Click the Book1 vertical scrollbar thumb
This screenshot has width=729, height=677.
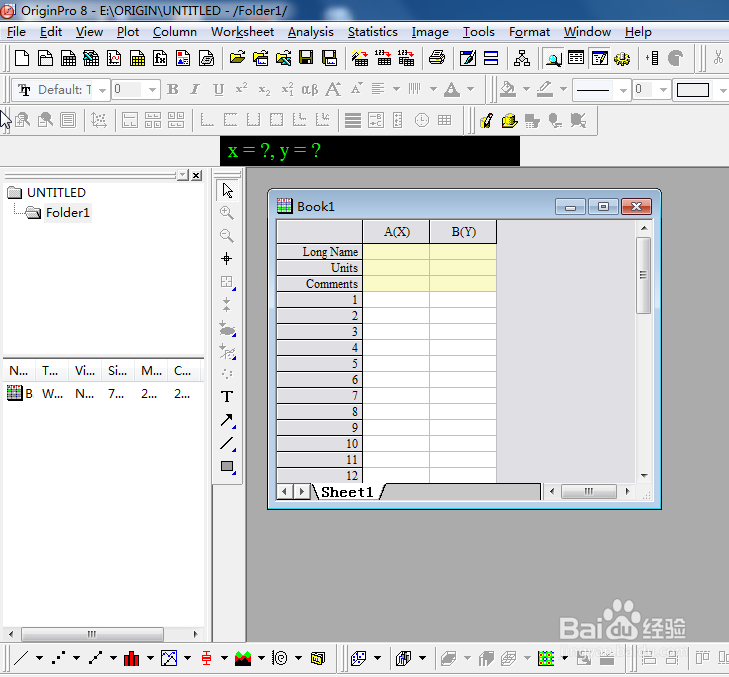click(x=643, y=275)
